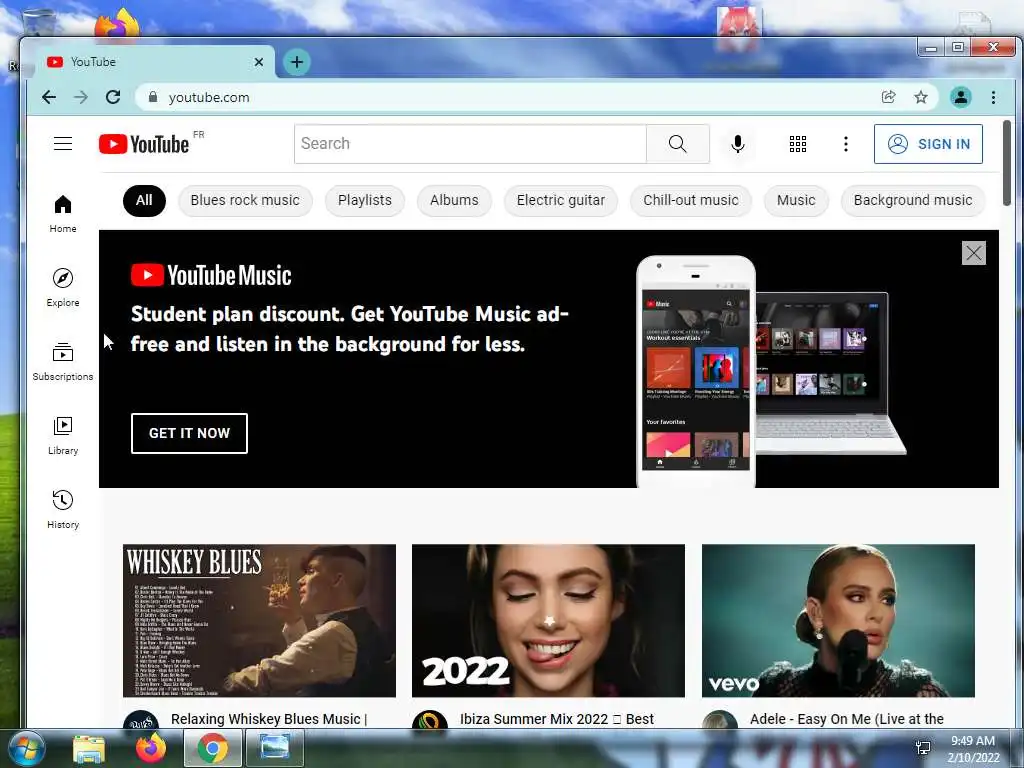Image resolution: width=1024 pixels, height=768 pixels.
Task: Open Relaxing Whiskey Blues Music title
Action: click(x=269, y=719)
